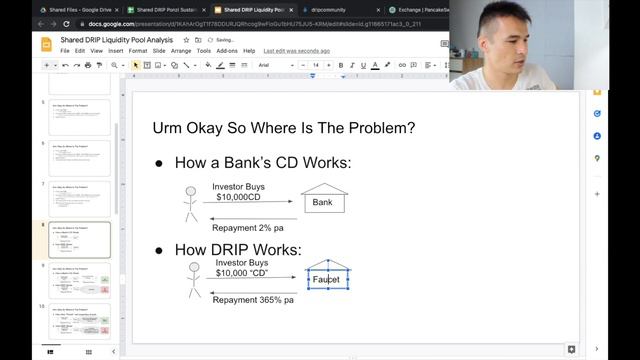Screen dimensions: 640x360
Task: Open the Arrange menu
Action: (181, 51)
